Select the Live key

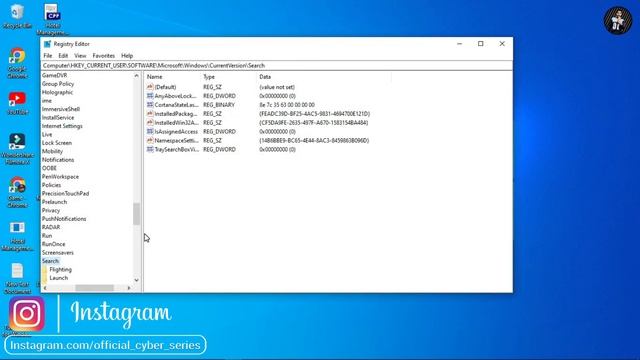tap(47, 134)
